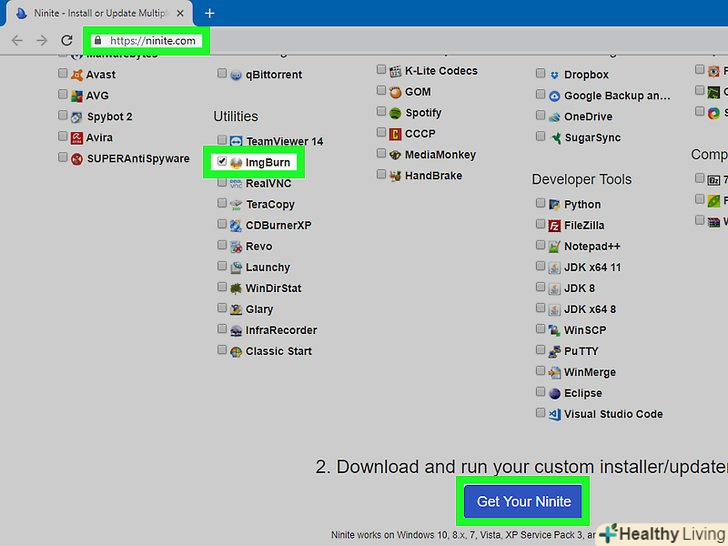Click the SUPERAntiSpyware icon
728x546 pixels.
point(77,159)
